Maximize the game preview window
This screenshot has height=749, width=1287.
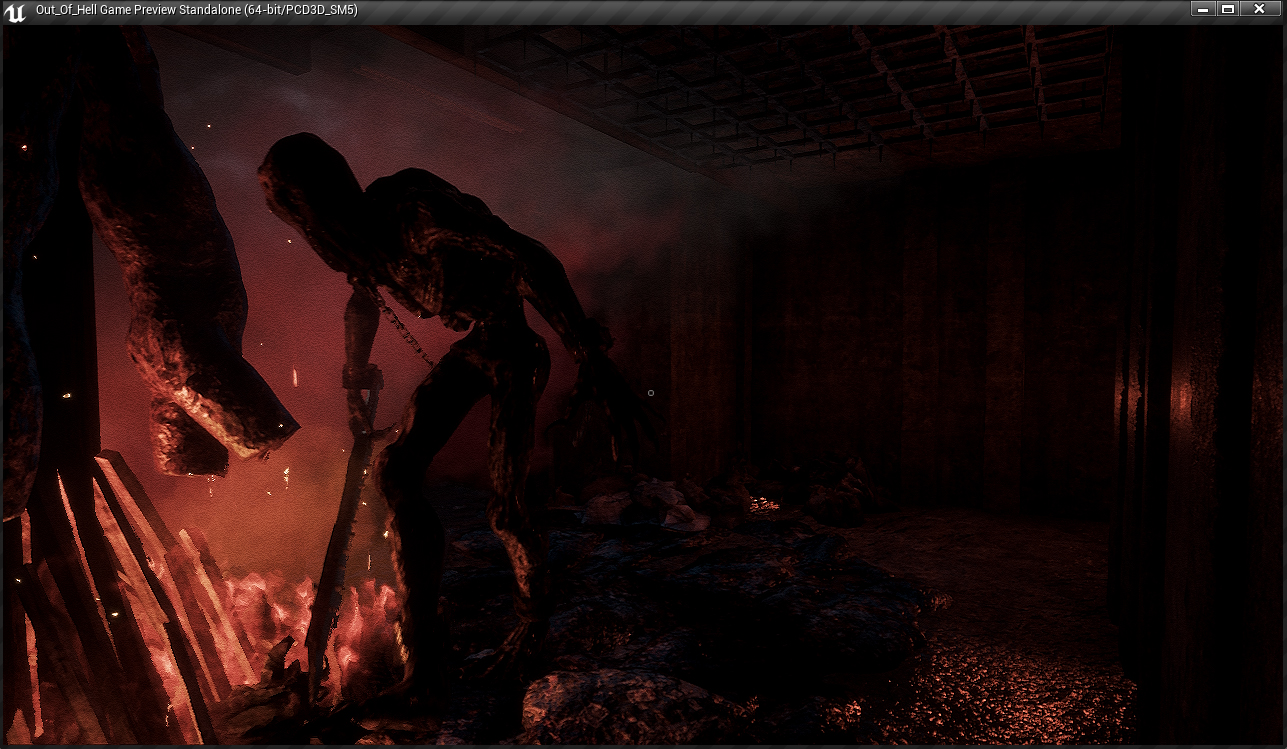pos(1228,9)
